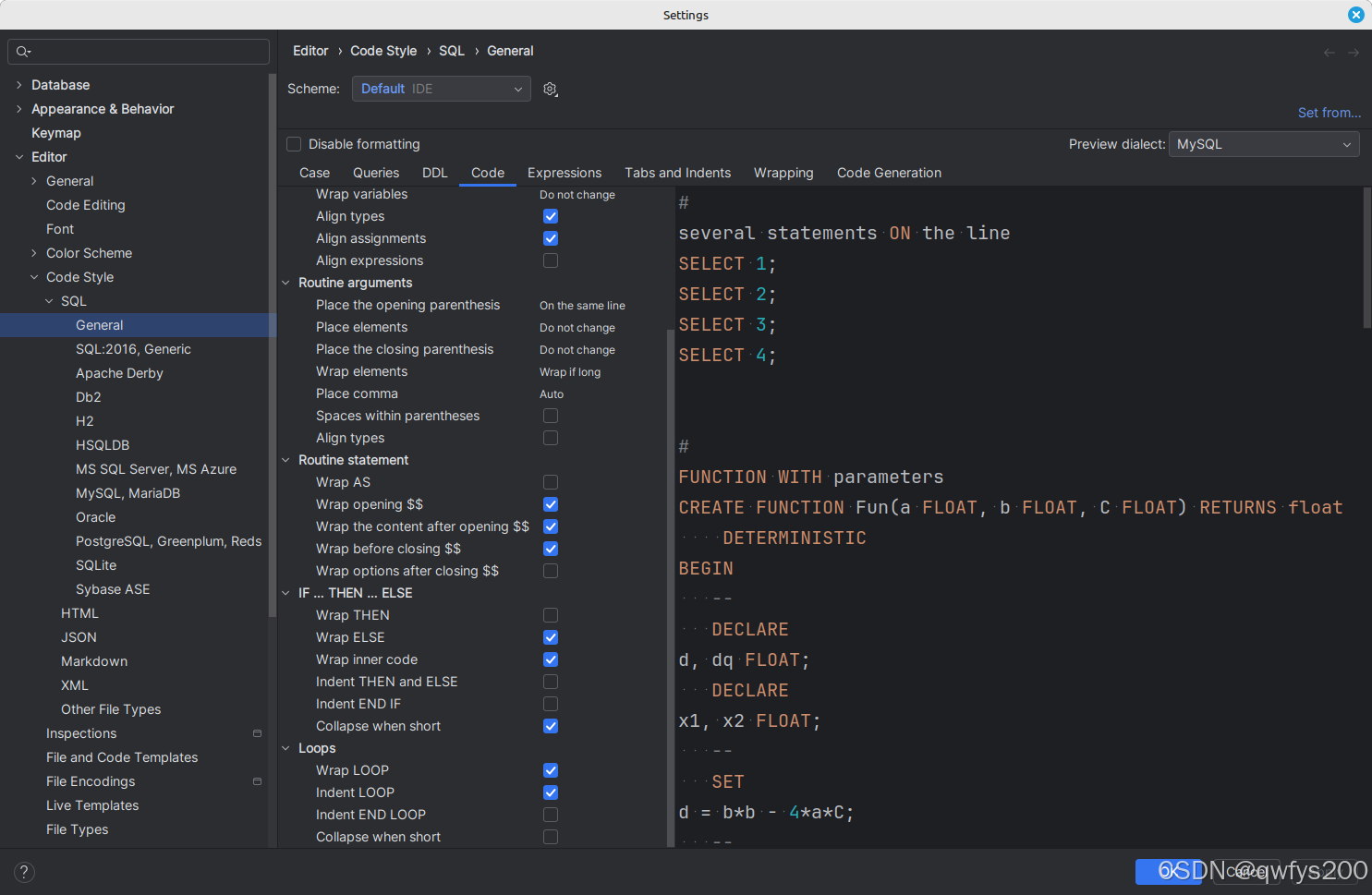Collapse the SQL tree node

(x=49, y=301)
